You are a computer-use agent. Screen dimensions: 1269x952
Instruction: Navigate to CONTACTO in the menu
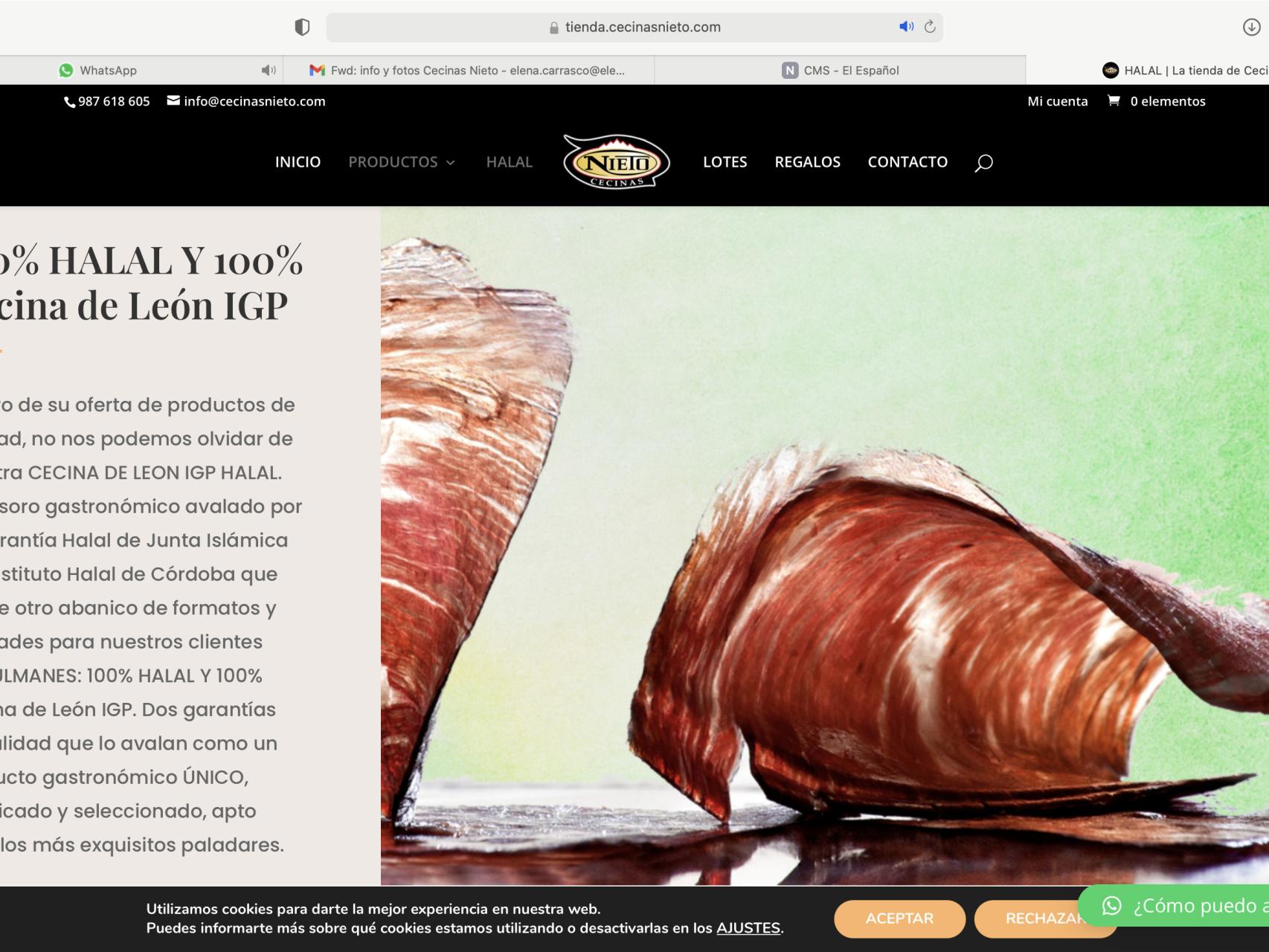[907, 162]
